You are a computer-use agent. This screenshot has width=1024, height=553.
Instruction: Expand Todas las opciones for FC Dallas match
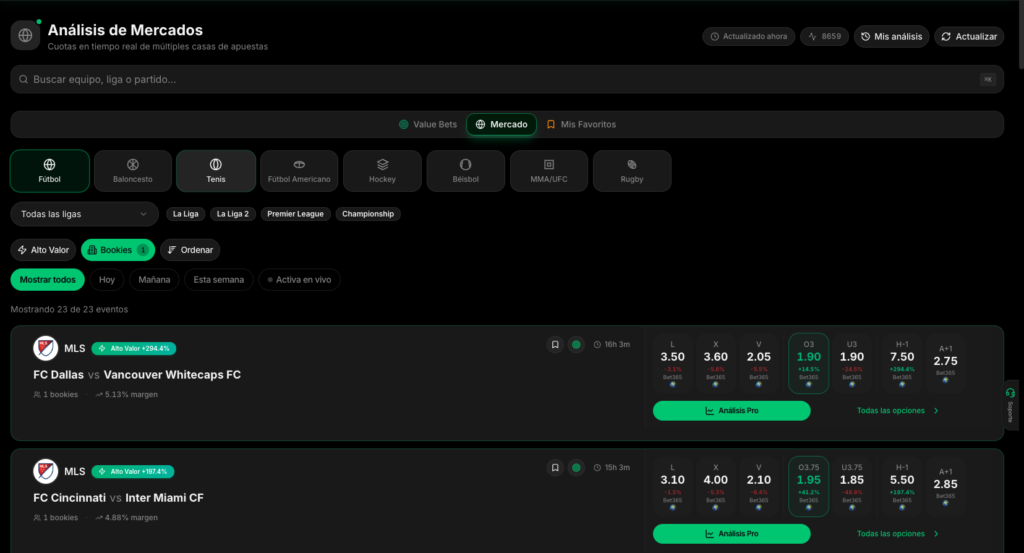(x=898, y=411)
